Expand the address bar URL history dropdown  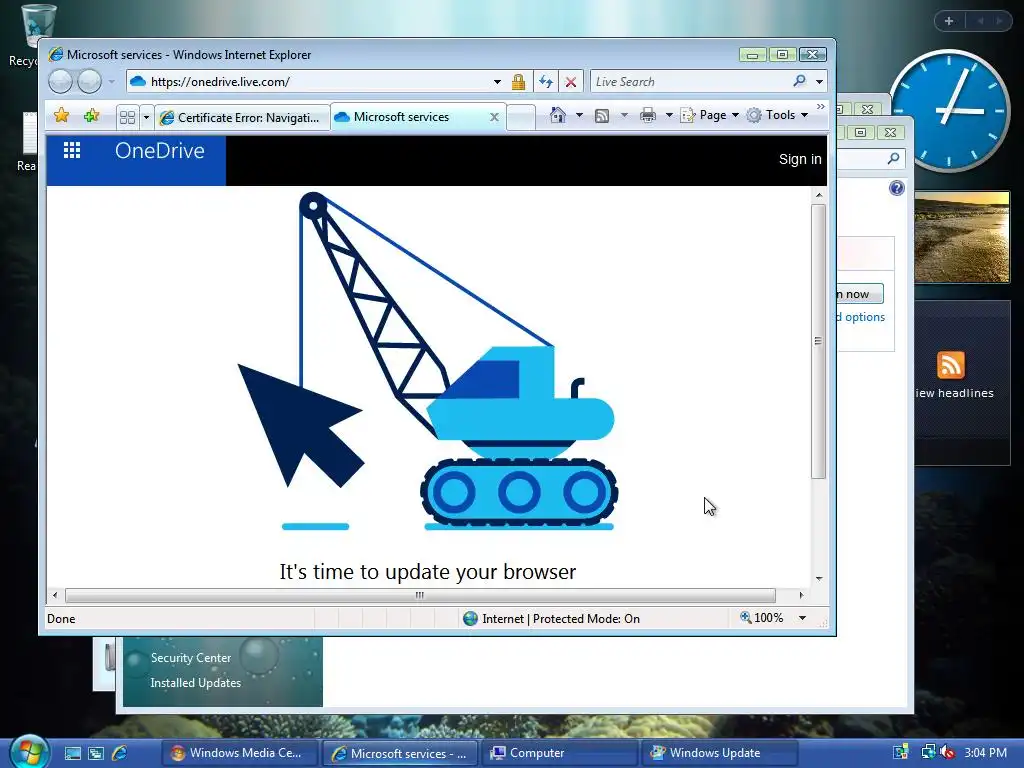point(497,82)
